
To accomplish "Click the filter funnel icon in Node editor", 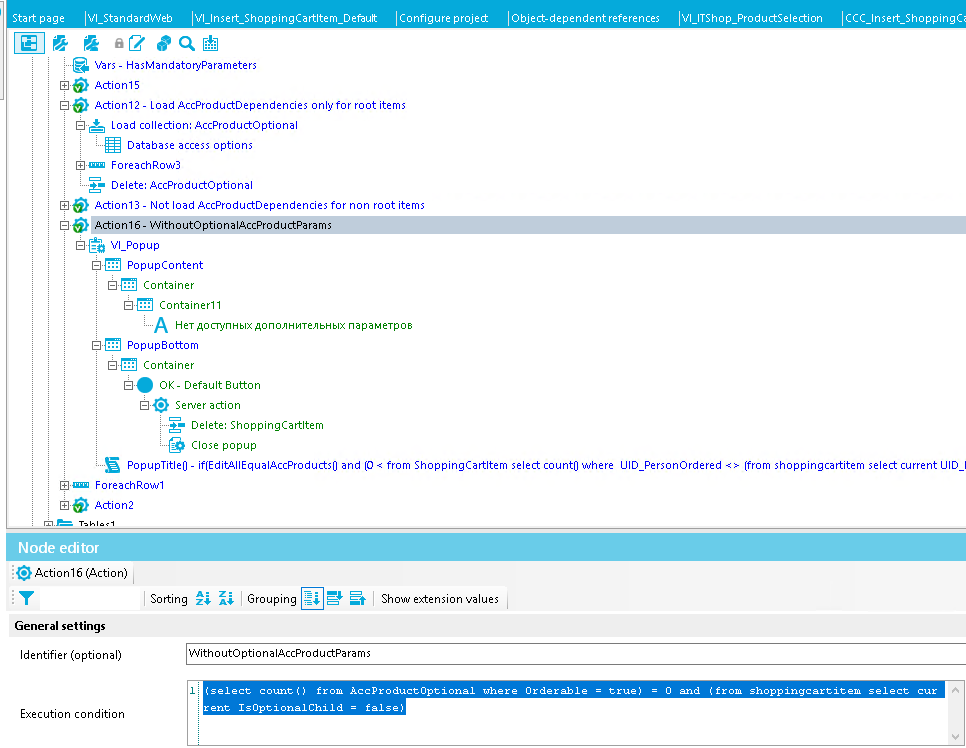I will pos(26,598).
